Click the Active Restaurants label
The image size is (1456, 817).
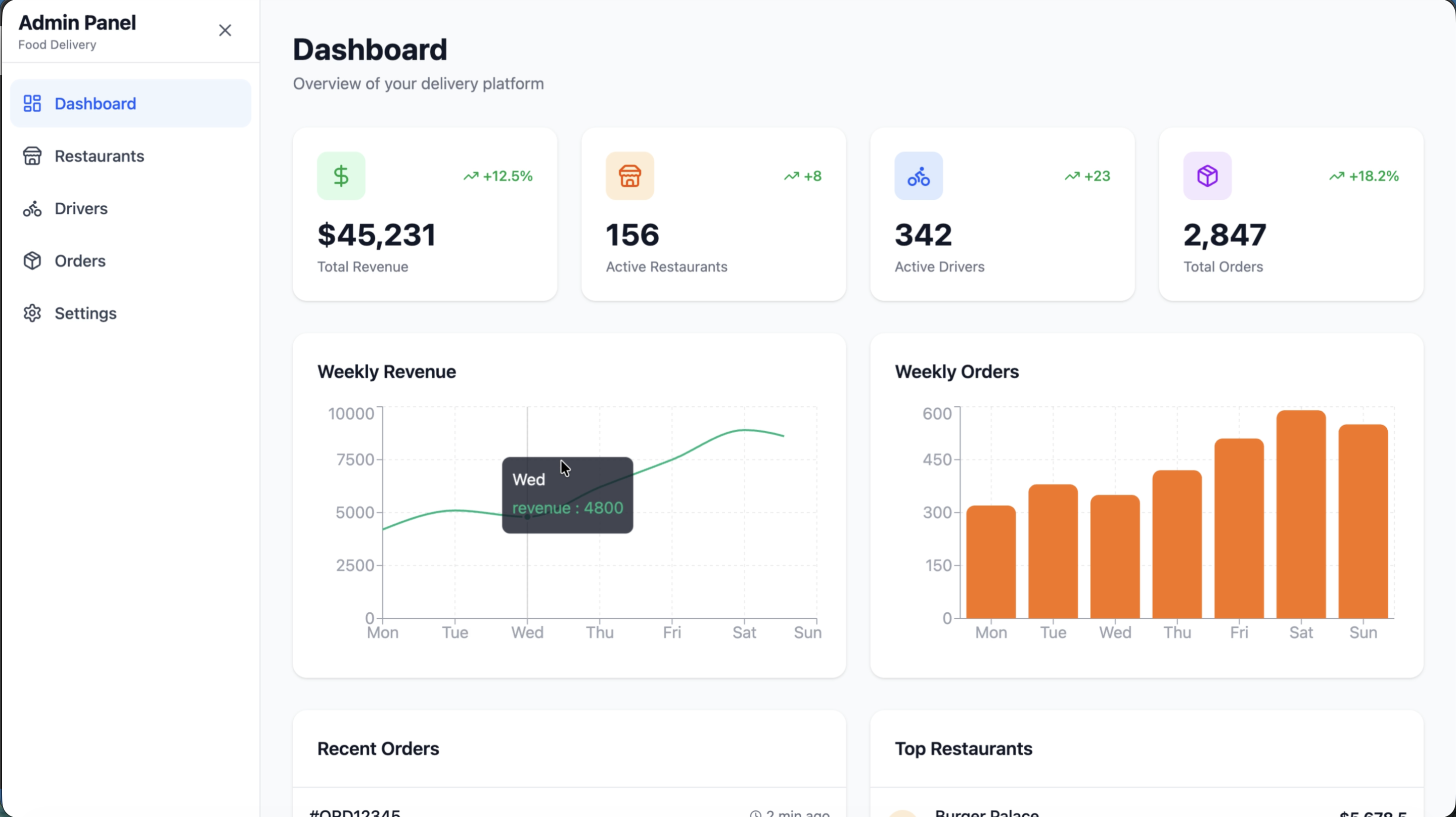pos(666,267)
